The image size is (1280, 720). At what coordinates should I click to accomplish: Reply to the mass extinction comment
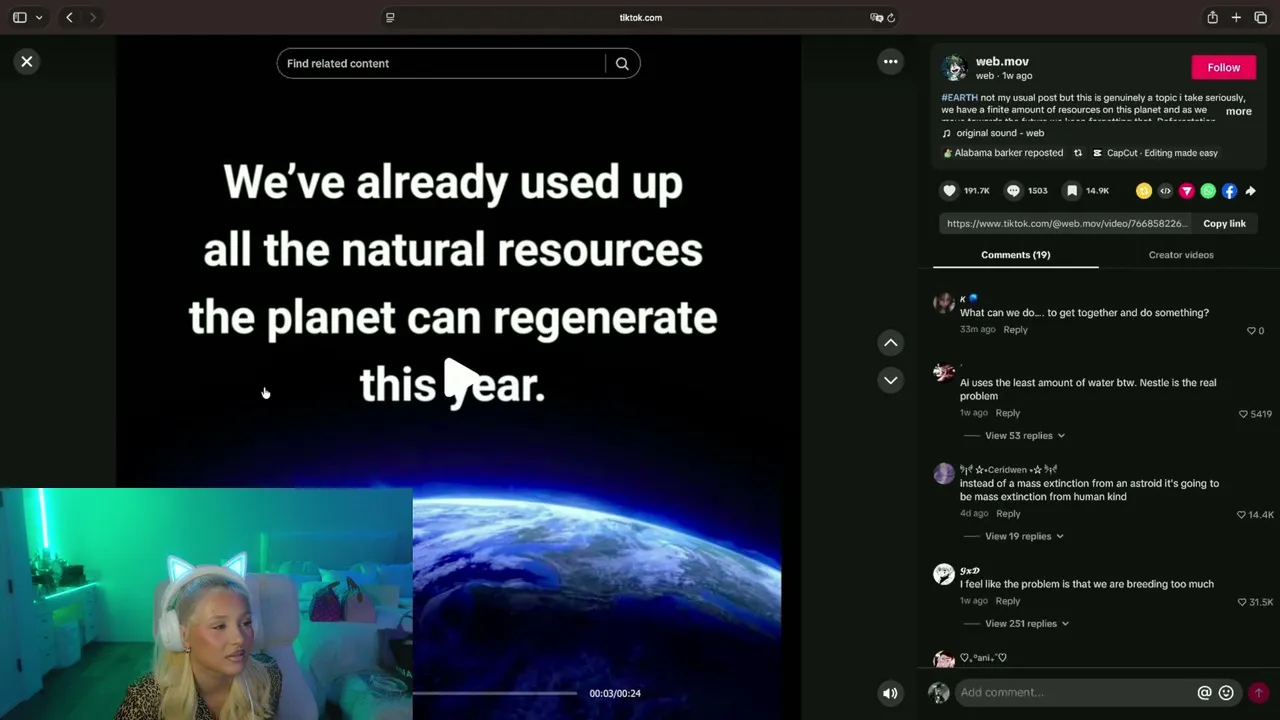point(1008,514)
